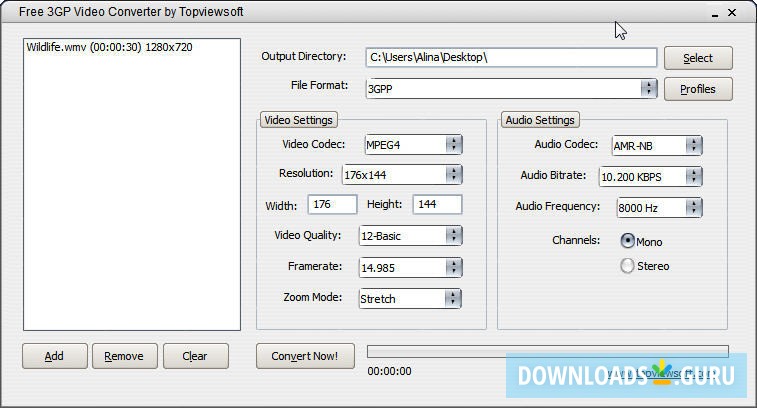Expand the Framerate dropdown

pos(410,267)
